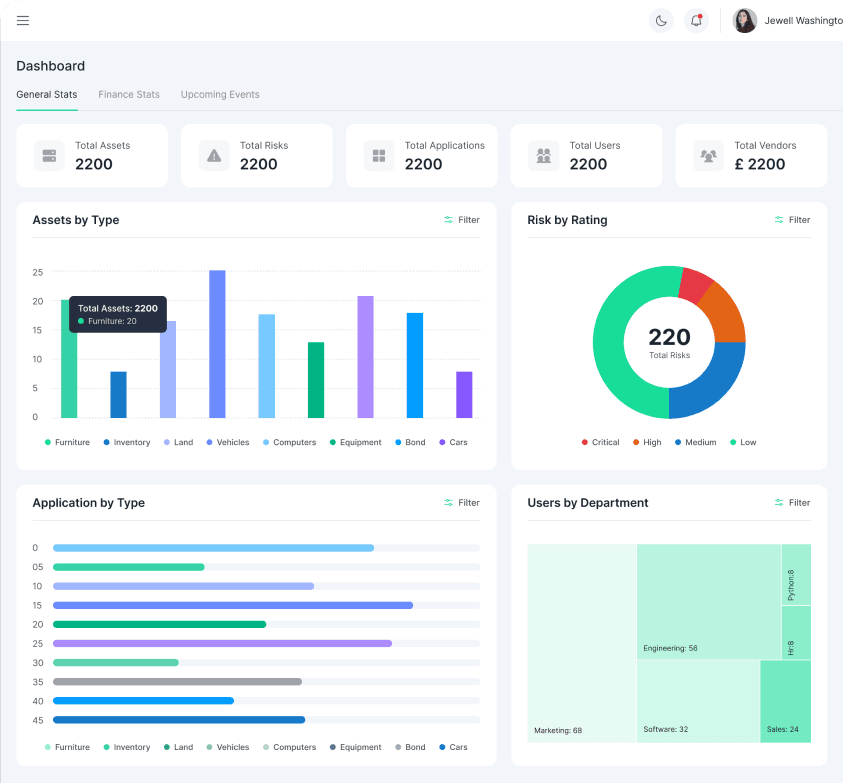Click the Total Applications grid icon
Viewport: 843px width, 783px height.
pyautogui.click(x=379, y=156)
